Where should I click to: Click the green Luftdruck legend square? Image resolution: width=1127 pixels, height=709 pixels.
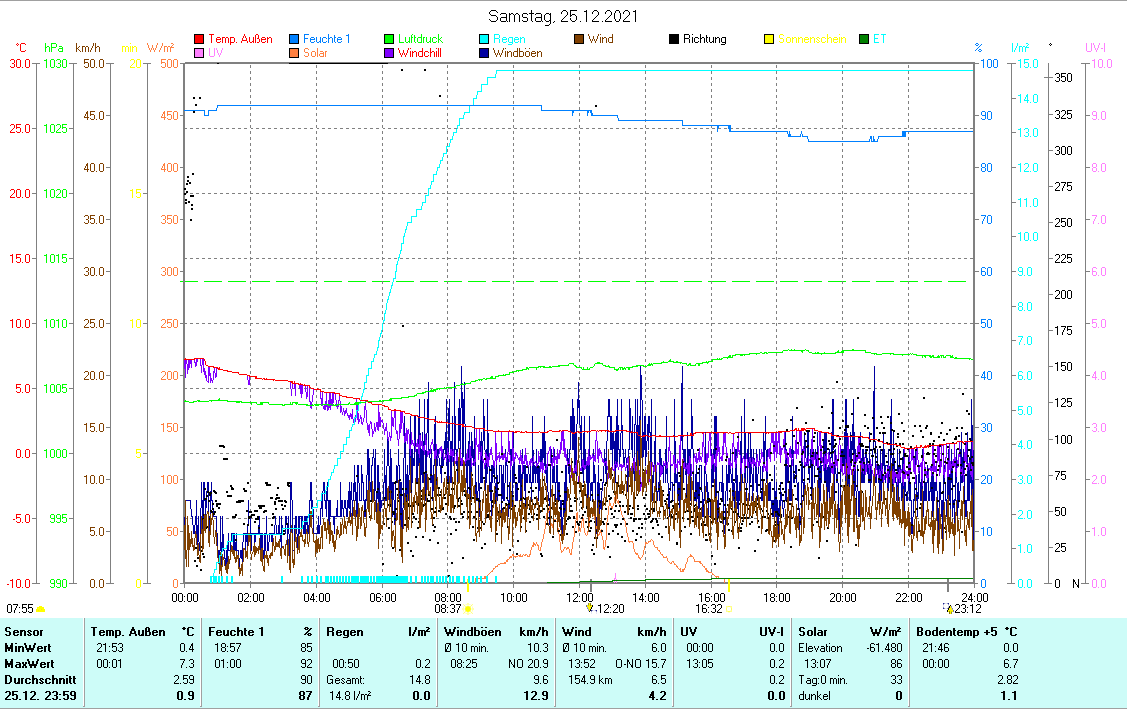coord(390,40)
